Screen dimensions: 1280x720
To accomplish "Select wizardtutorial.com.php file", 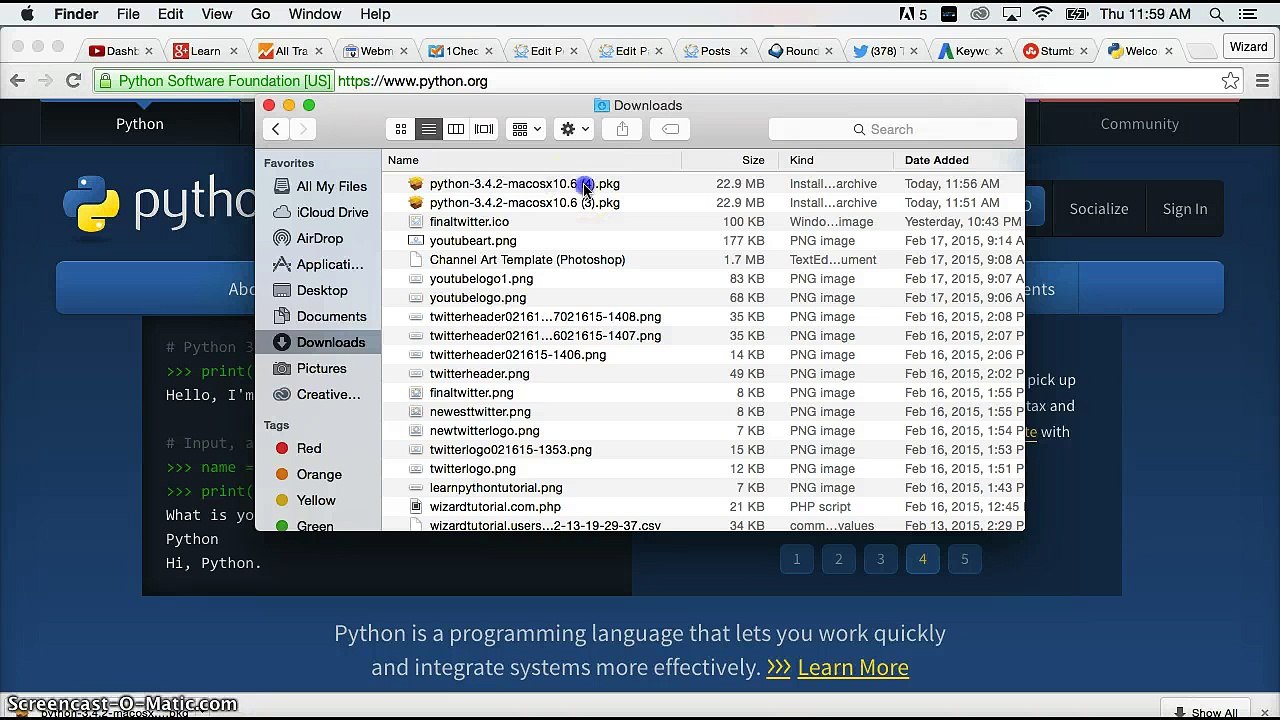I will tap(704, 507).
